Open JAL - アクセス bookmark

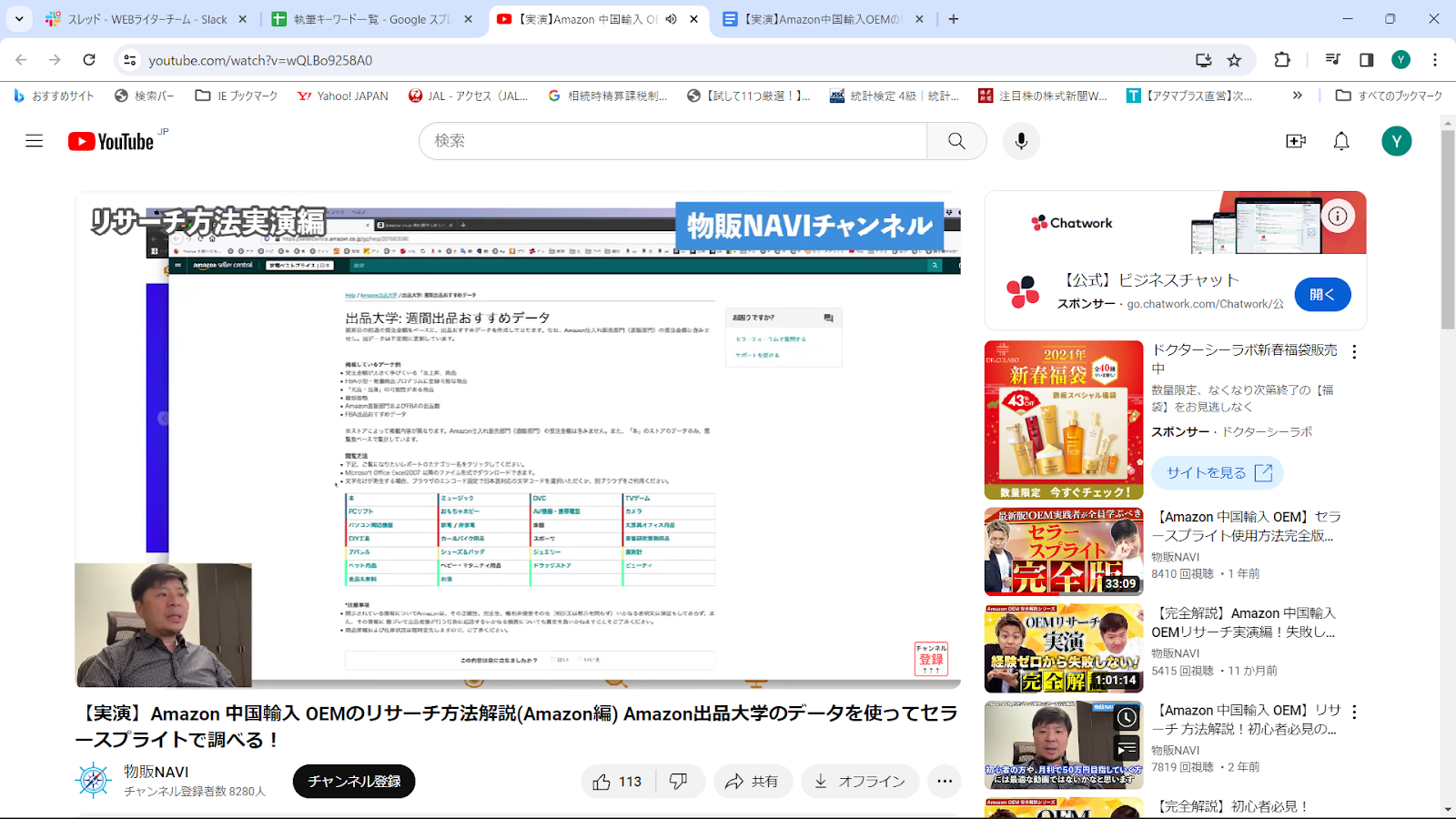468,96
